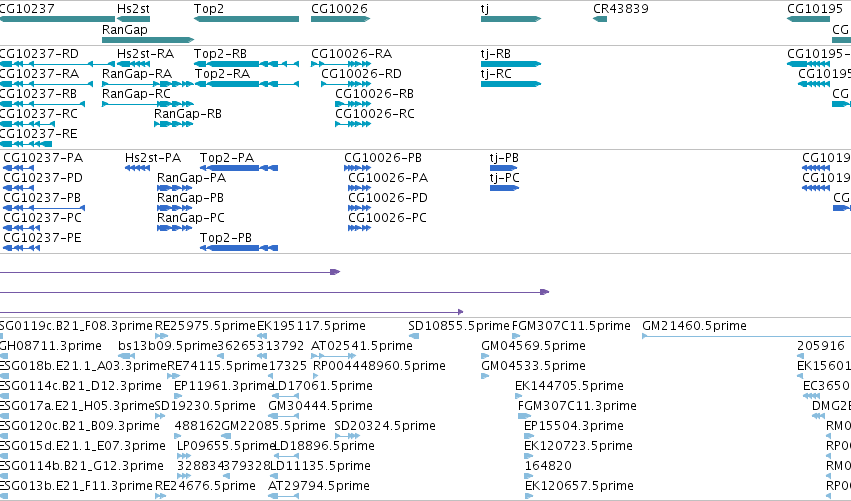Click EST GM21460.5prime

(694, 326)
